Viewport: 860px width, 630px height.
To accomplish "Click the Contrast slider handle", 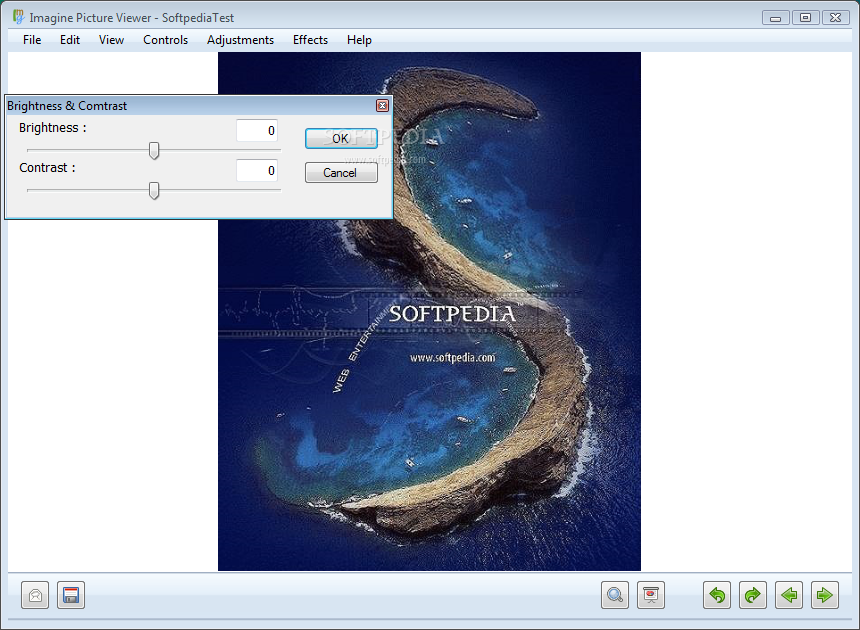I will click(154, 190).
